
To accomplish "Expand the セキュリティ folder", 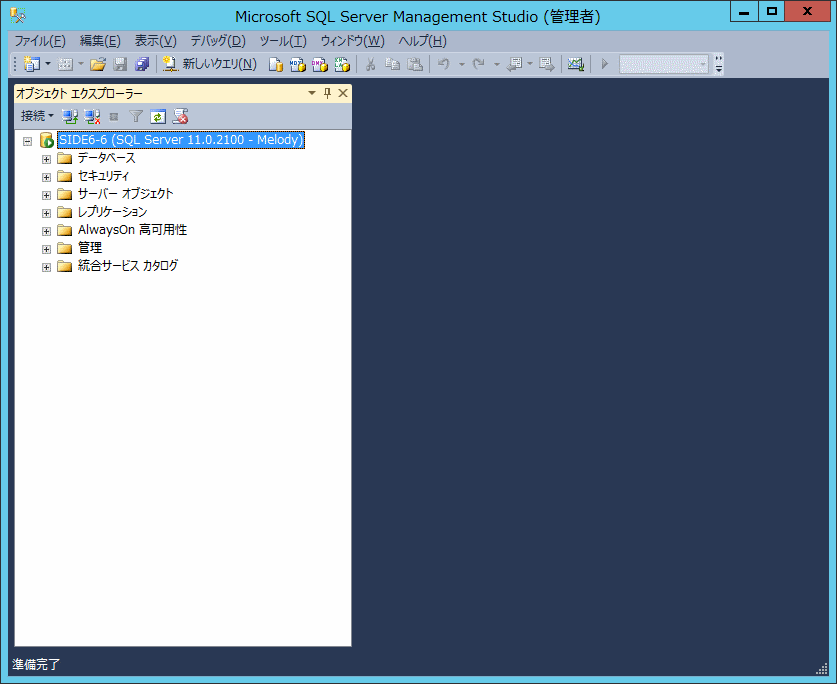I will tap(46, 177).
